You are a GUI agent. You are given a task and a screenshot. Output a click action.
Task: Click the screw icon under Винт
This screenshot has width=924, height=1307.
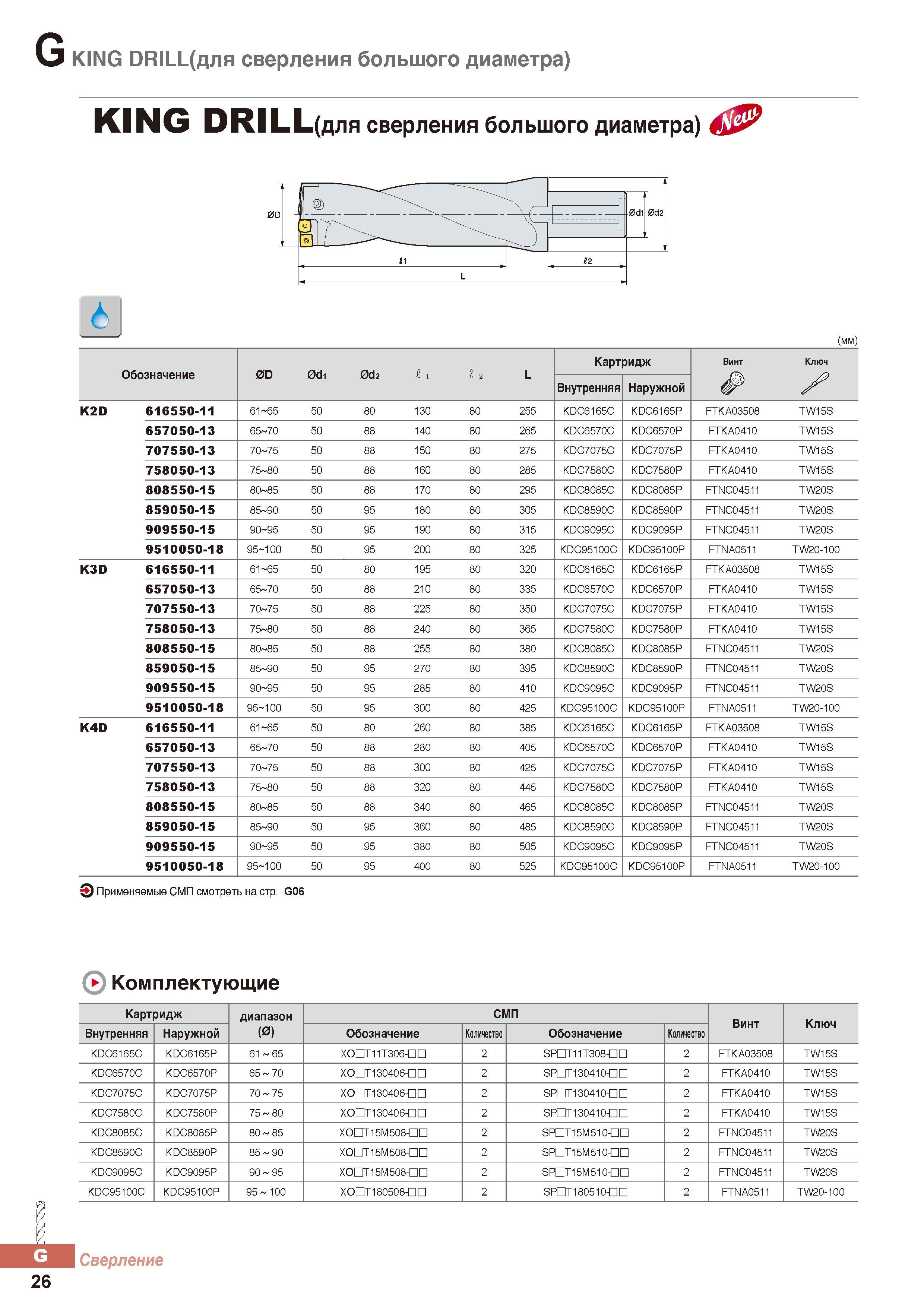733,383
